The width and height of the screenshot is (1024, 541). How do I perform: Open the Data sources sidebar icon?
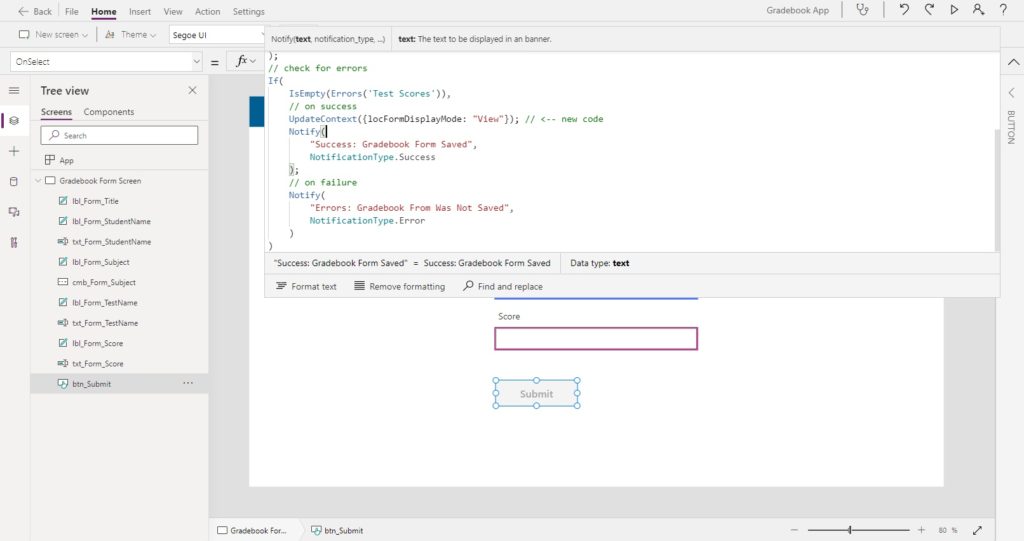tap(14, 182)
